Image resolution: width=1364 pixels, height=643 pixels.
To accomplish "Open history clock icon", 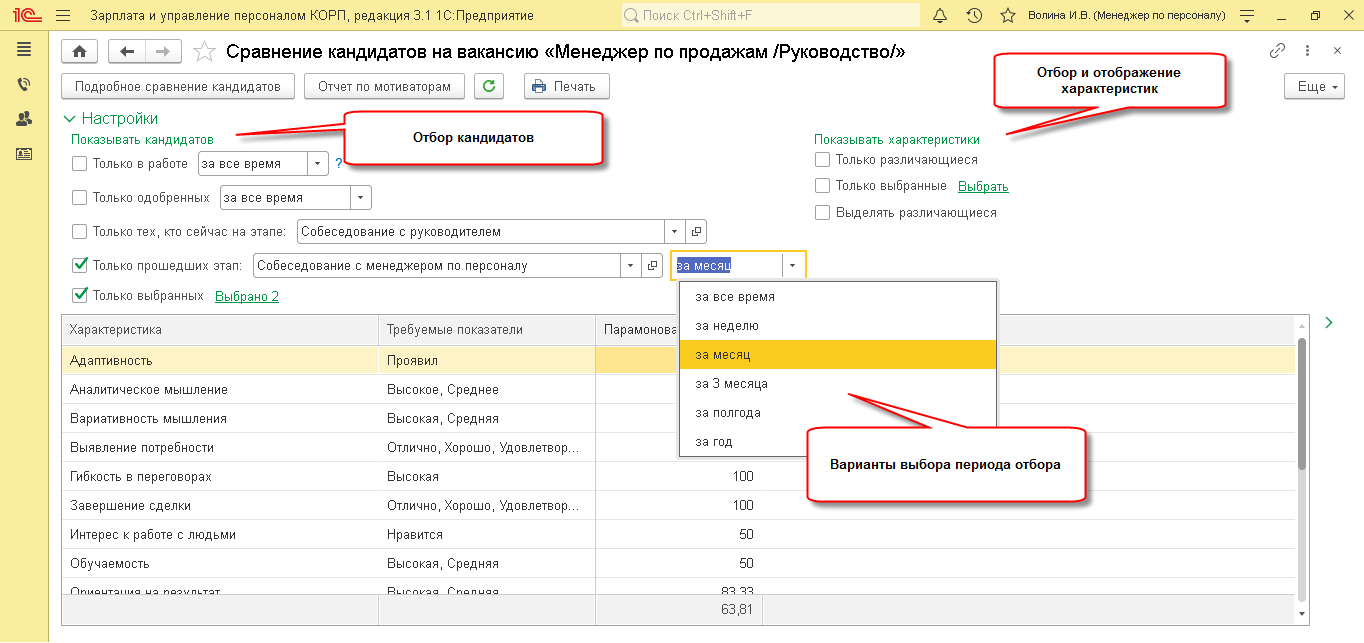I will 974,16.
